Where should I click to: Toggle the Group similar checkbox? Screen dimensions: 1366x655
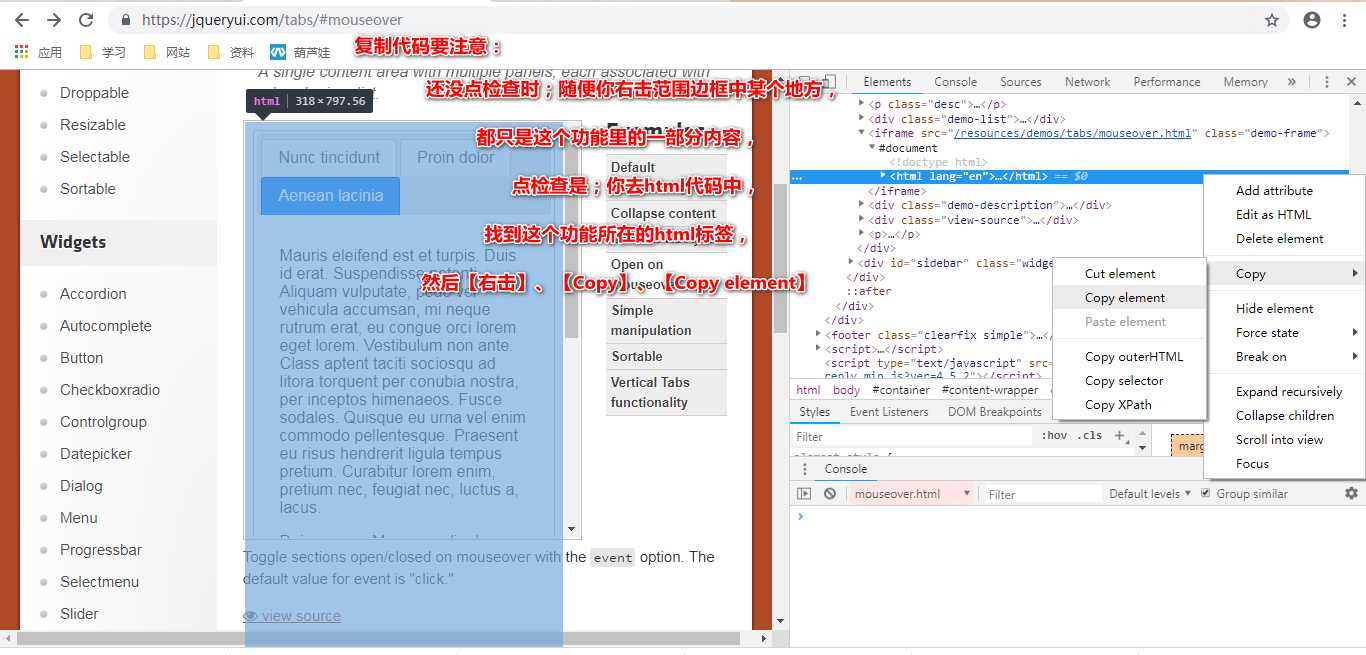pyautogui.click(x=1205, y=493)
